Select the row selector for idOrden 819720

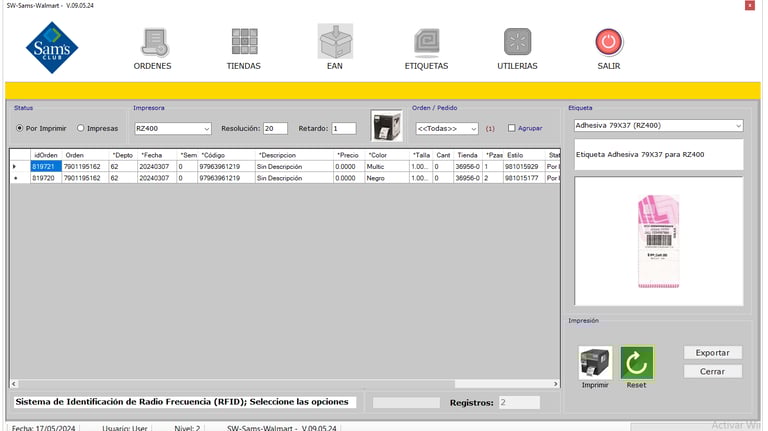20,178
